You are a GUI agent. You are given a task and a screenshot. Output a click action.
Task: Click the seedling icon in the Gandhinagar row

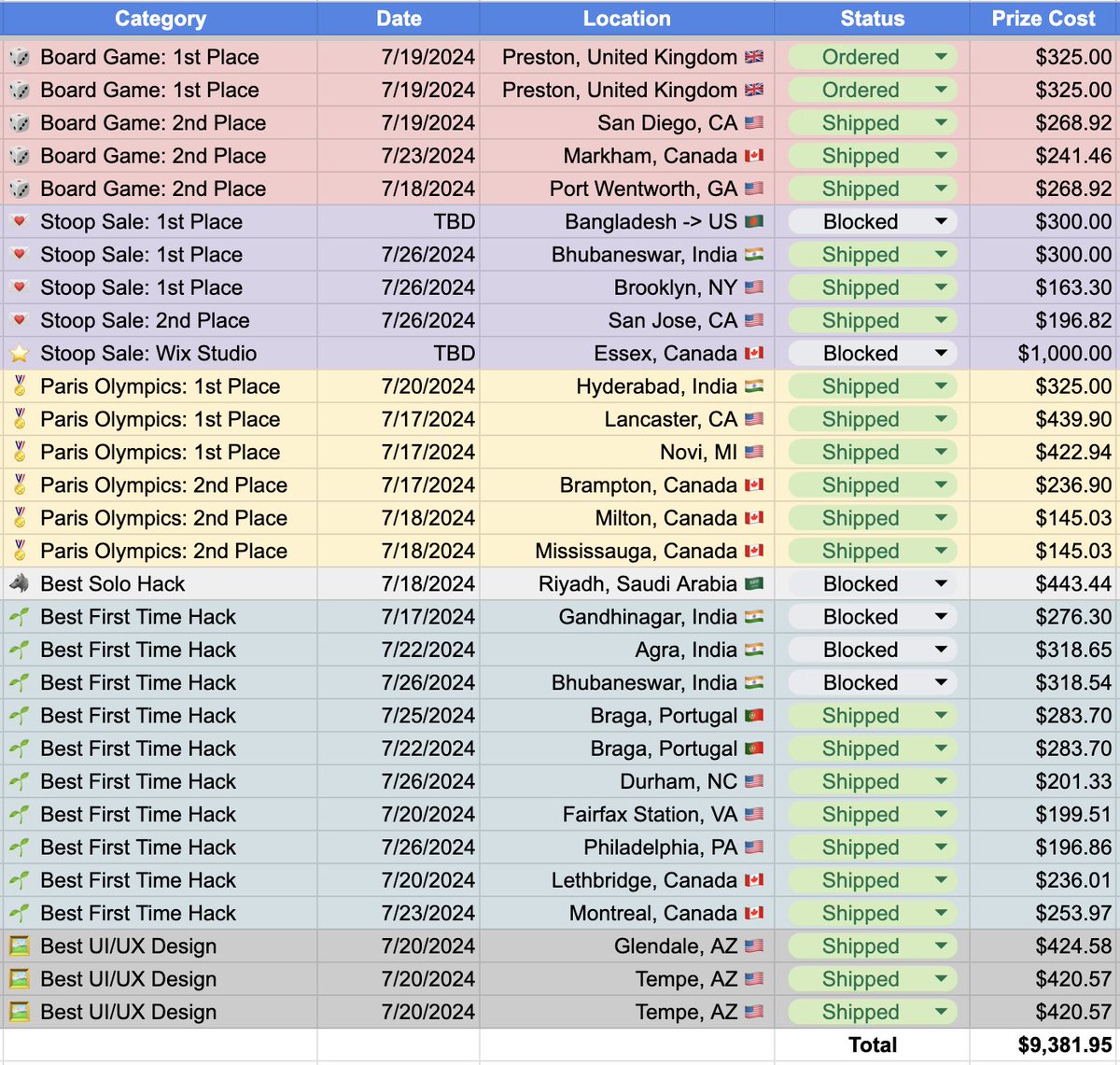(19, 617)
